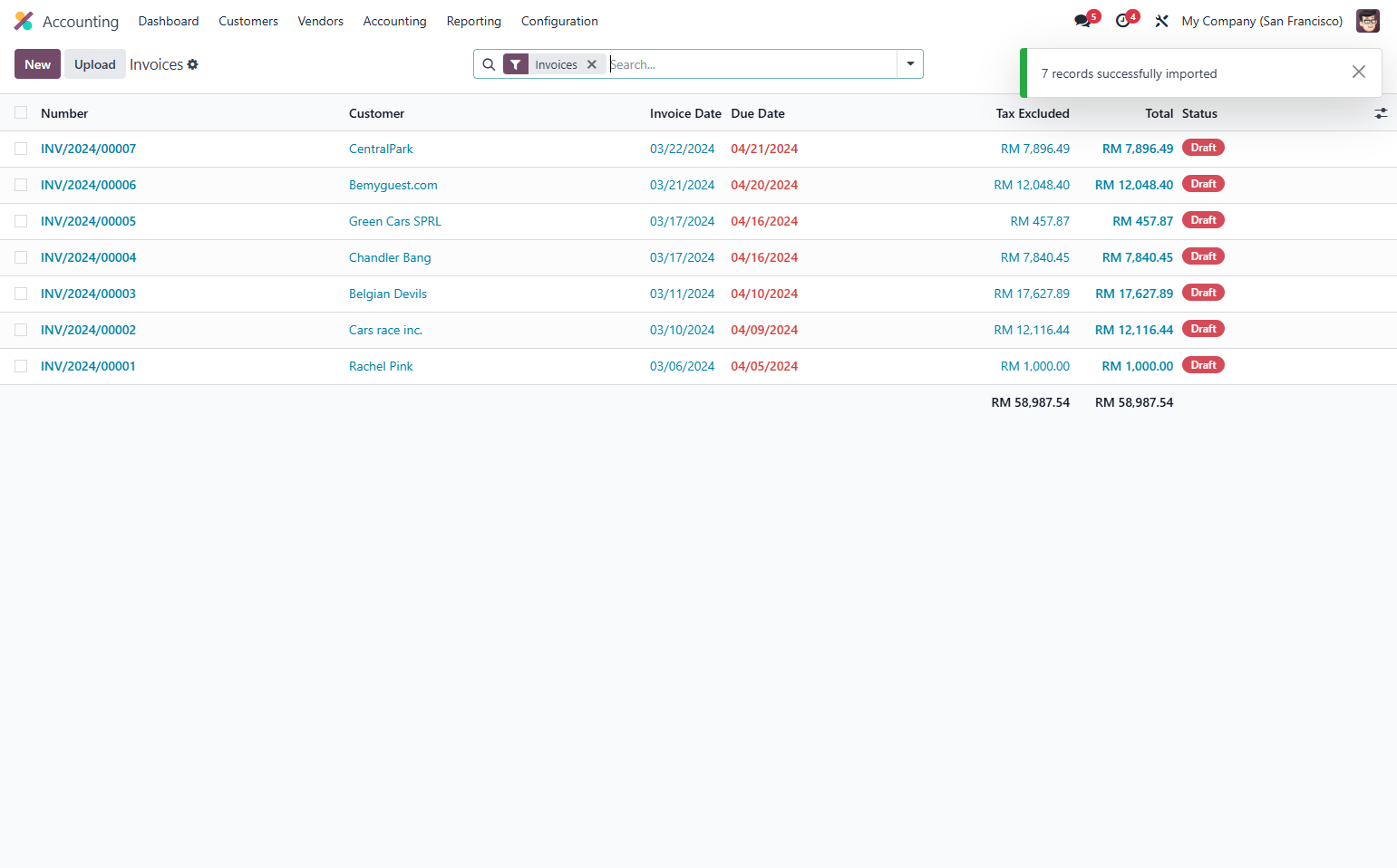Click the search magnifier icon
Screen dimensions: 1397x868
(489, 64)
